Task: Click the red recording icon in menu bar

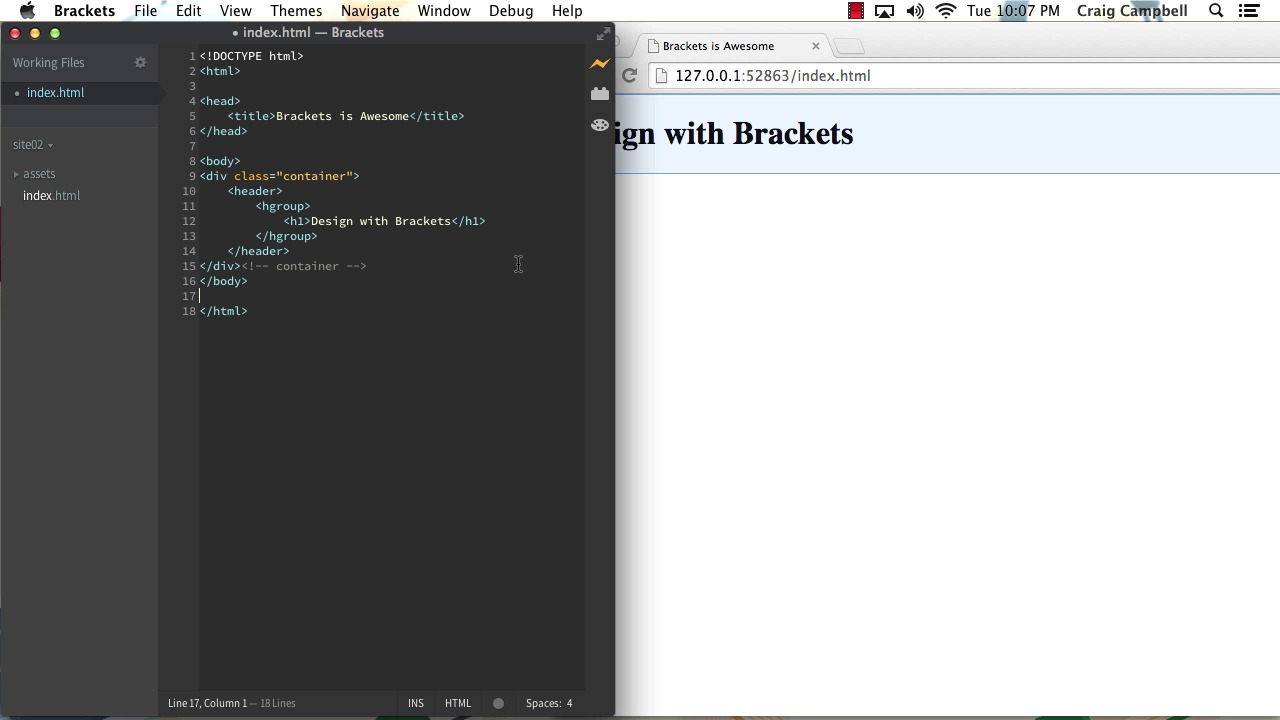Action: [856, 11]
